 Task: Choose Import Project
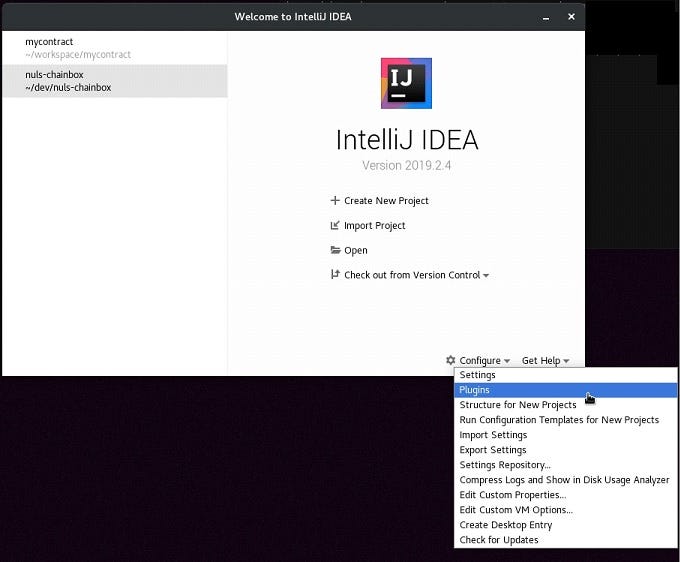coord(375,225)
